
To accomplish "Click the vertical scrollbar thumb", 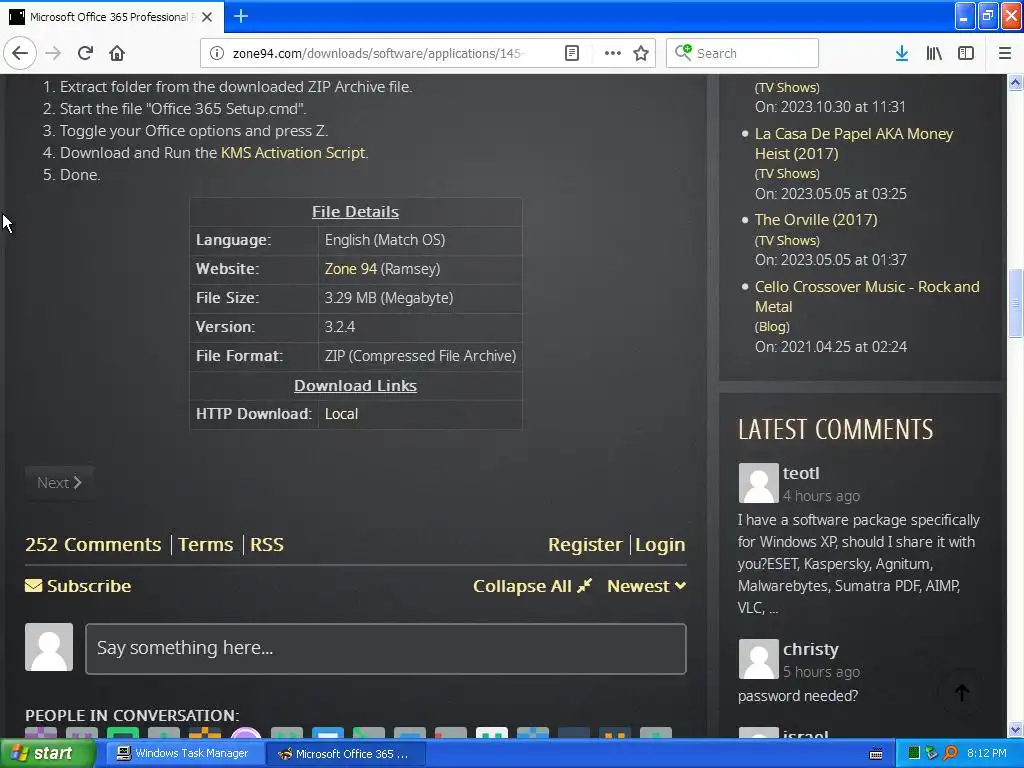I will point(1015,303).
